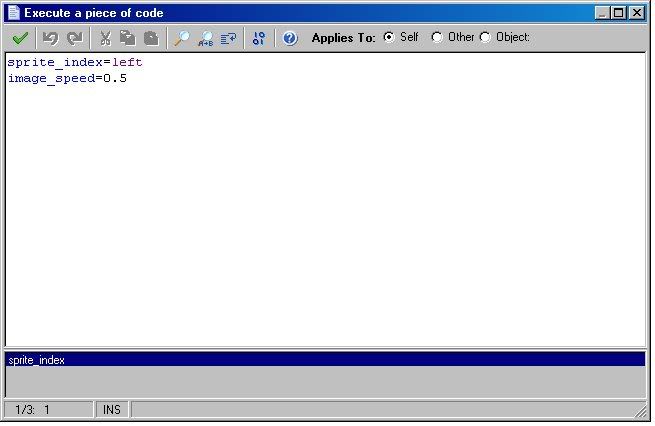Click the Go to line icon

[x=228, y=38]
